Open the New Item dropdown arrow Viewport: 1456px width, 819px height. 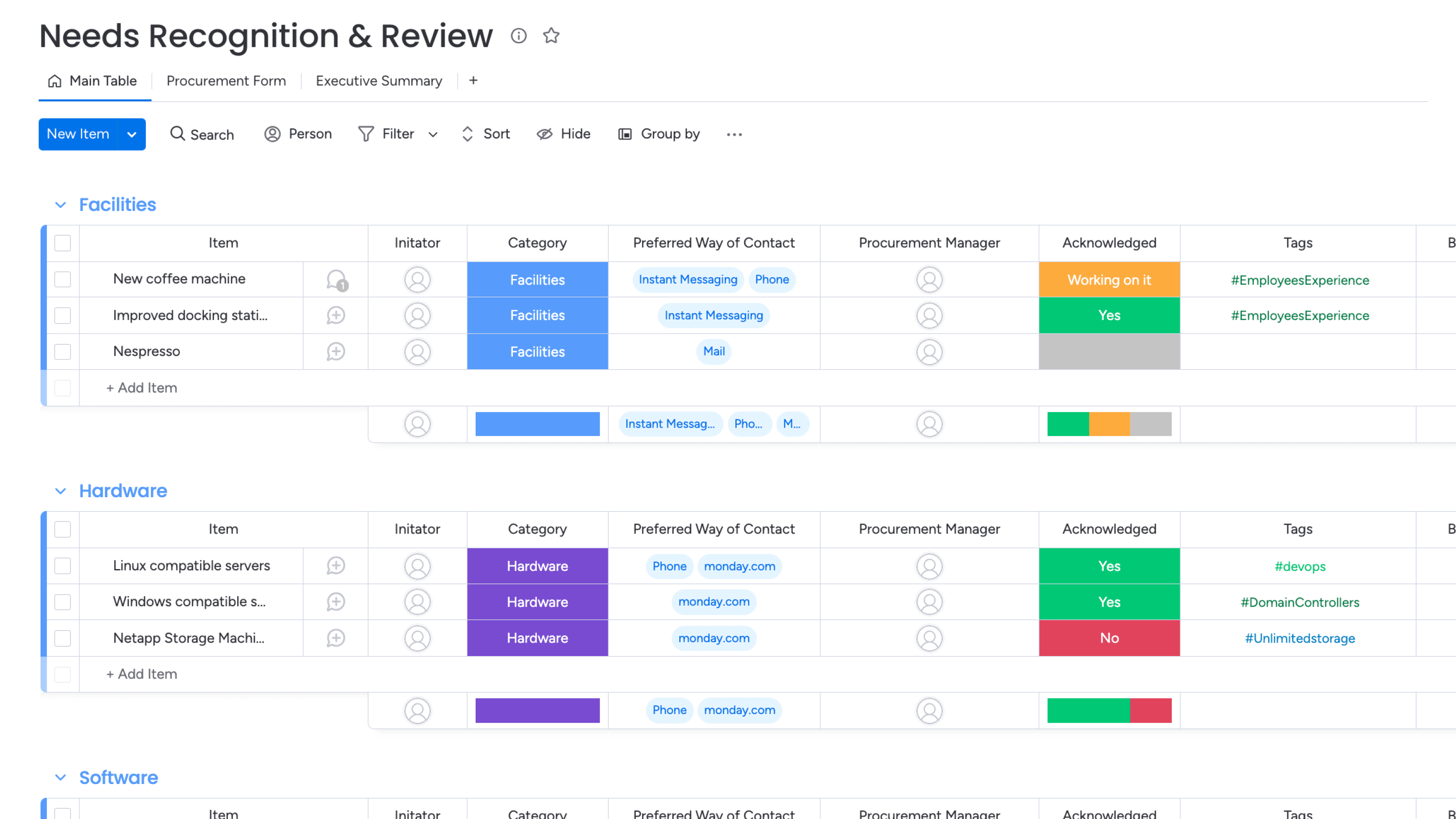132,134
